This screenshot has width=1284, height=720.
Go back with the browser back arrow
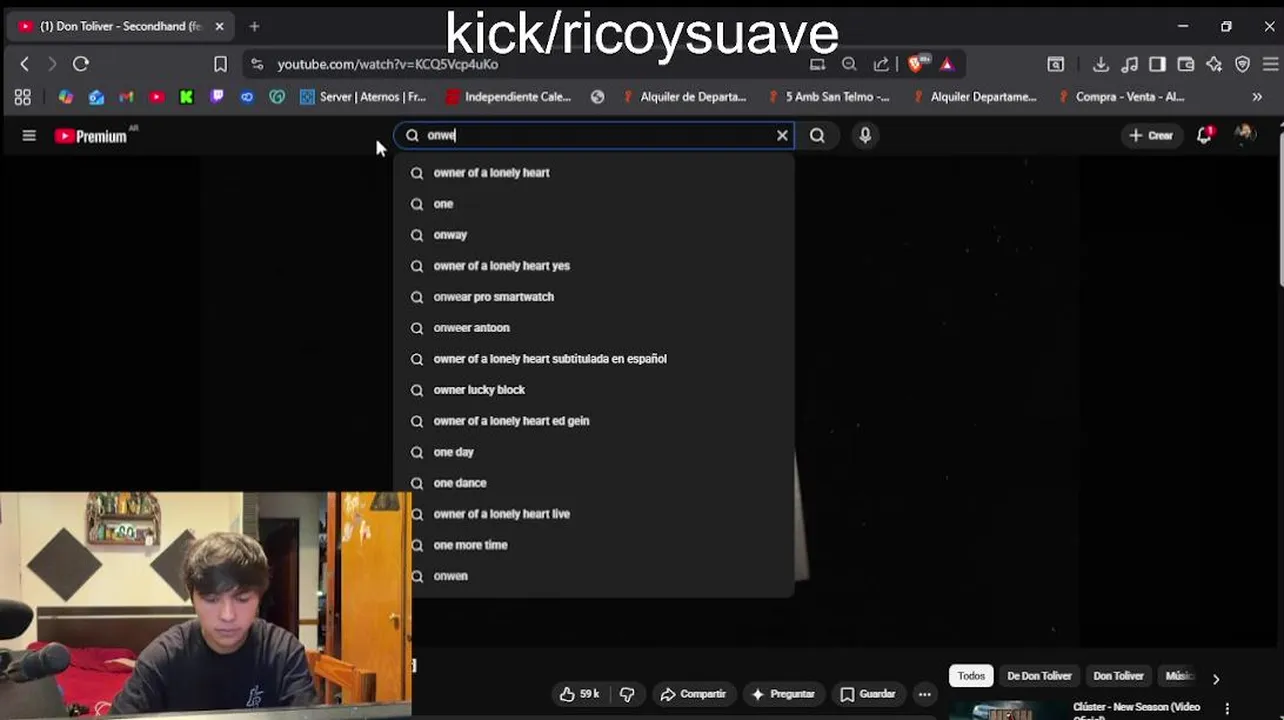tap(25, 64)
